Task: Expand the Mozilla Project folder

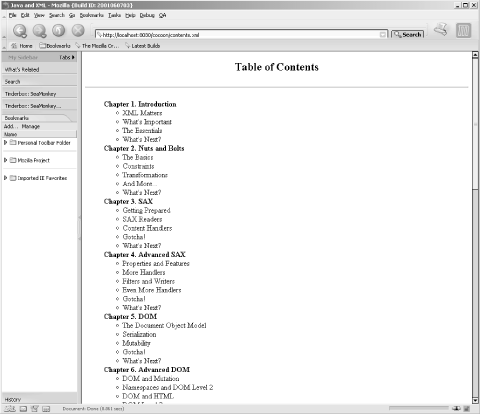Action: (5, 160)
